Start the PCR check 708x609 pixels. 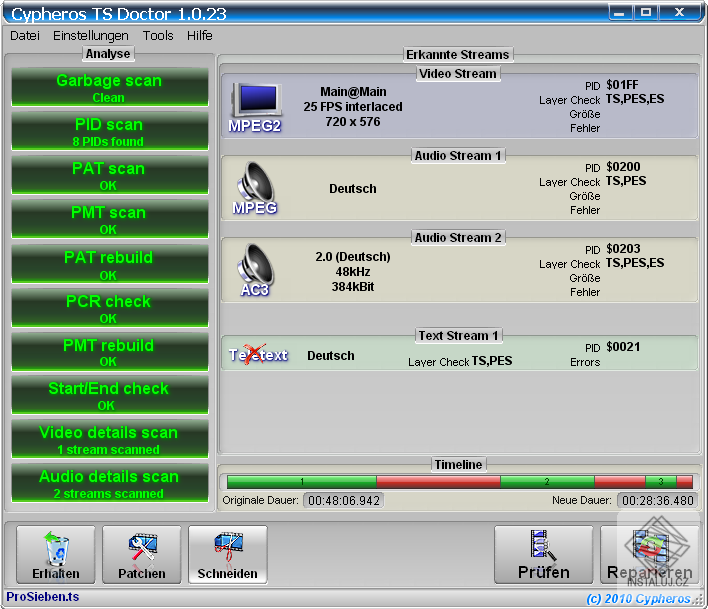coord(109,307)
